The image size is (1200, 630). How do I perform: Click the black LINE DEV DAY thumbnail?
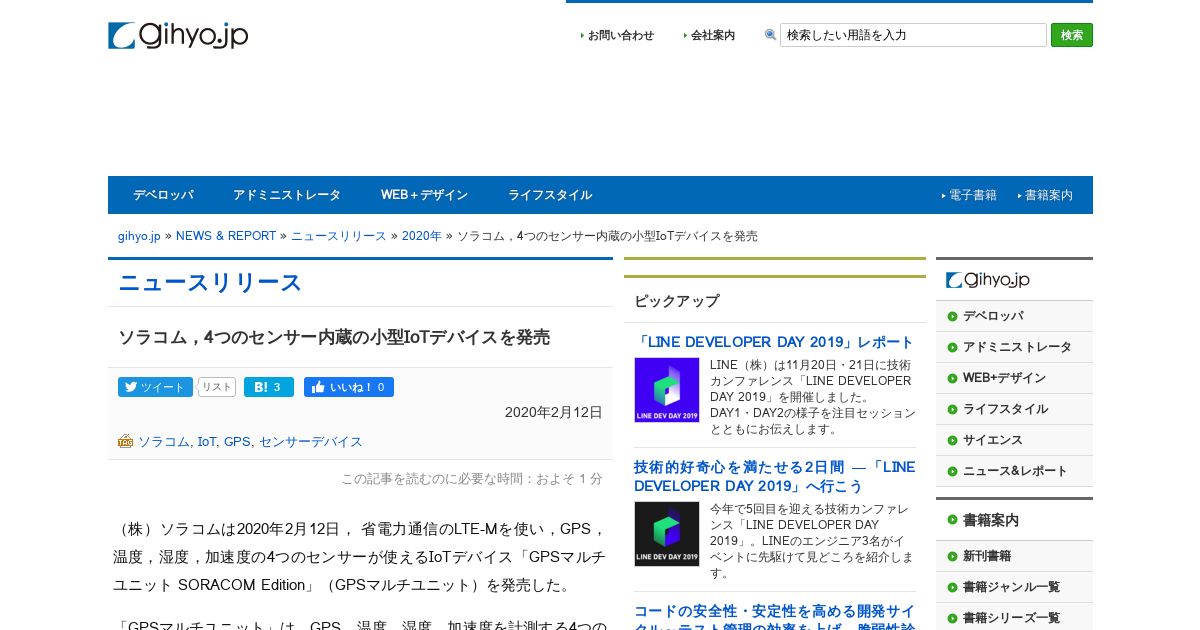point(667,534)
